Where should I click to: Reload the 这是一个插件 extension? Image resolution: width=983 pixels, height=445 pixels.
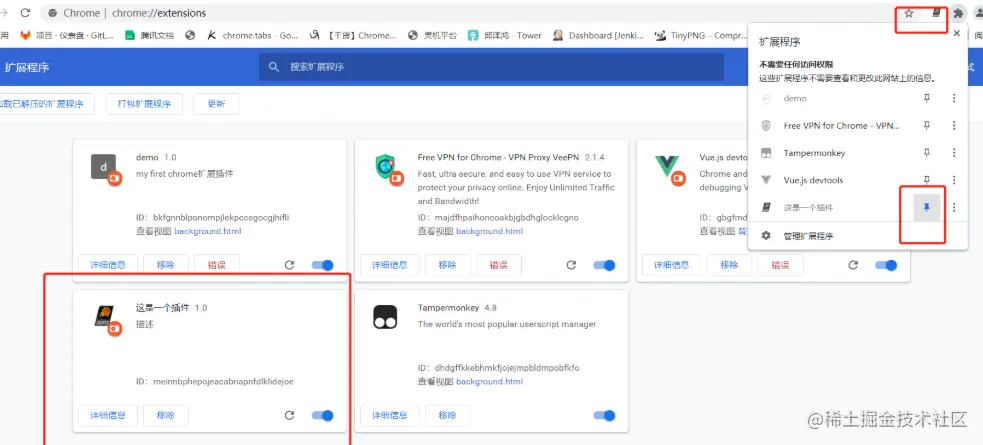pos(289,416)
